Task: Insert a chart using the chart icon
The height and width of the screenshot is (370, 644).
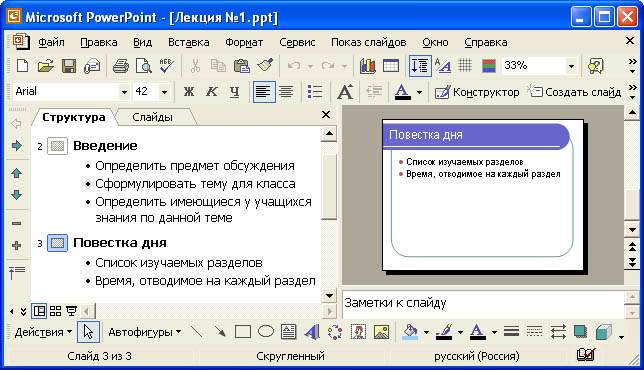Action: tap(367, 66)
